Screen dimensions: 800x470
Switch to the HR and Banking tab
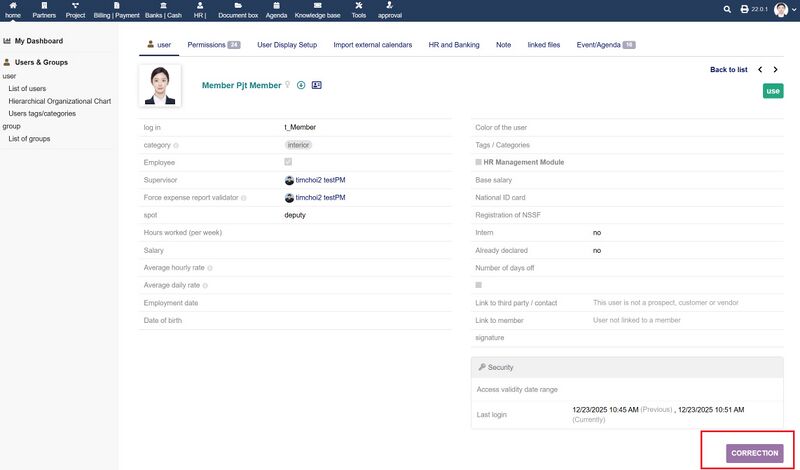(453, 45)
